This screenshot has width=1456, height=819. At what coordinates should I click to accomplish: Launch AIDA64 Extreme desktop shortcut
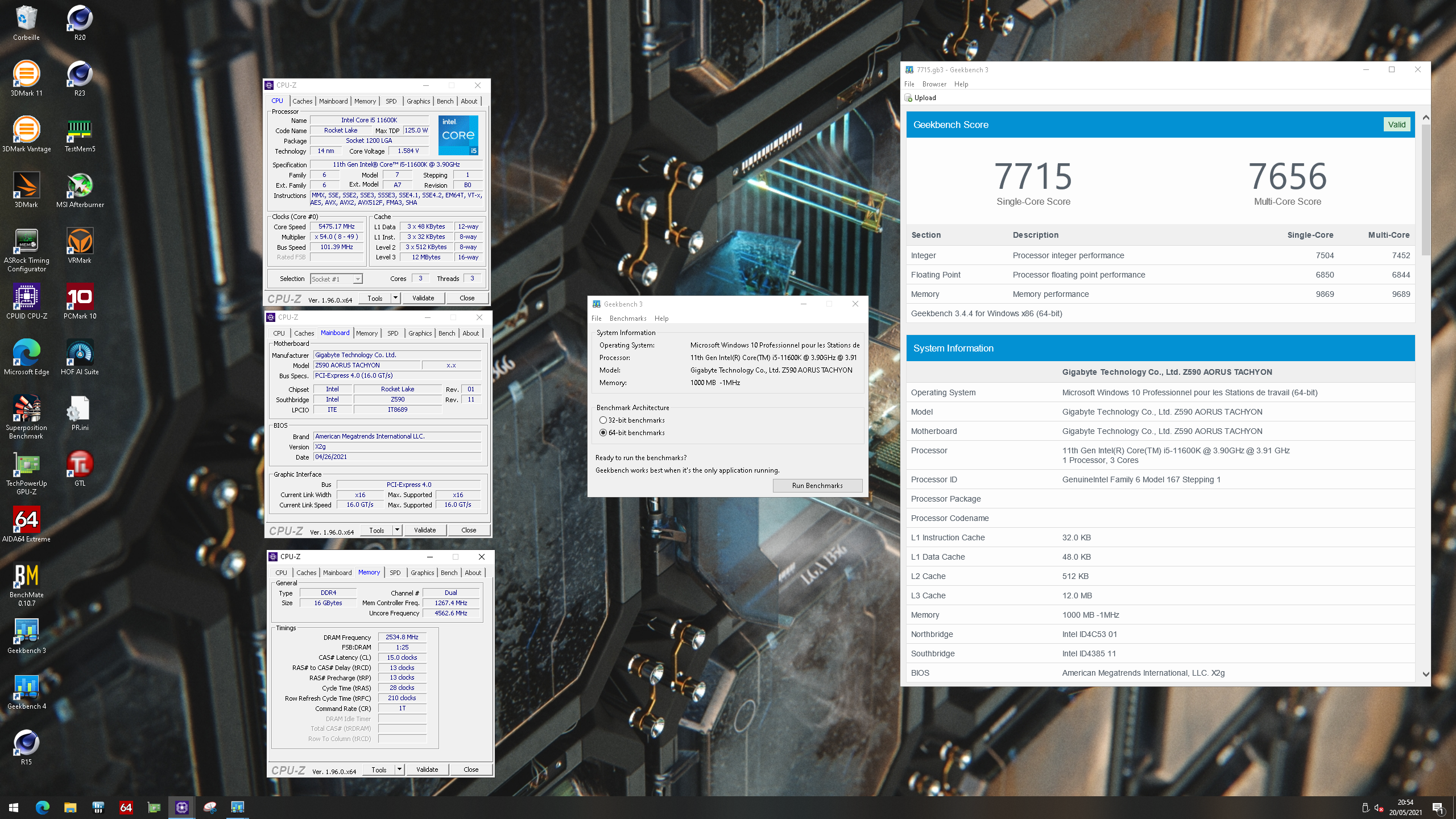tap(26, 524)
